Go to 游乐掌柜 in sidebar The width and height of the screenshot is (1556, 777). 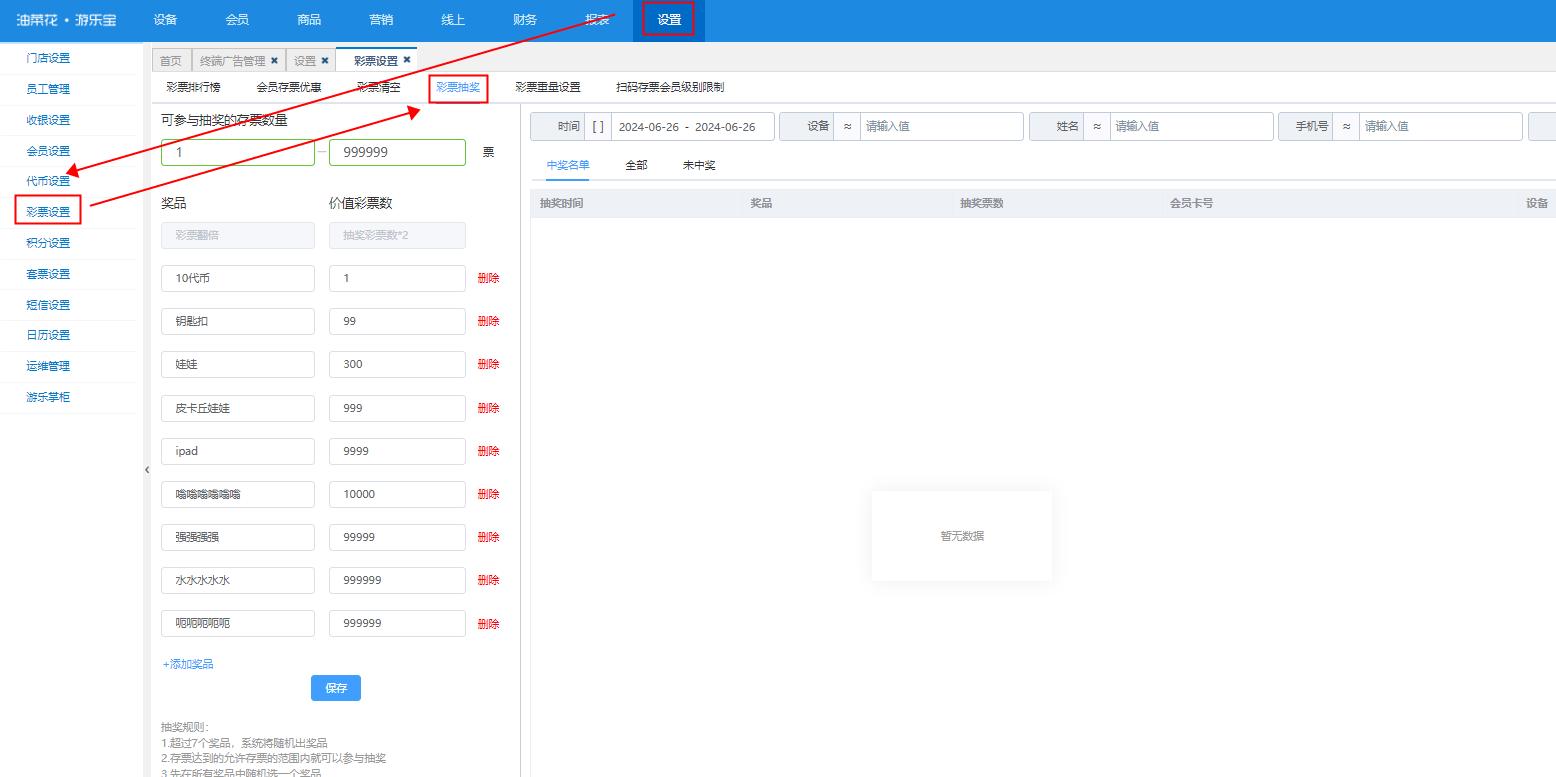click(48, 397)
